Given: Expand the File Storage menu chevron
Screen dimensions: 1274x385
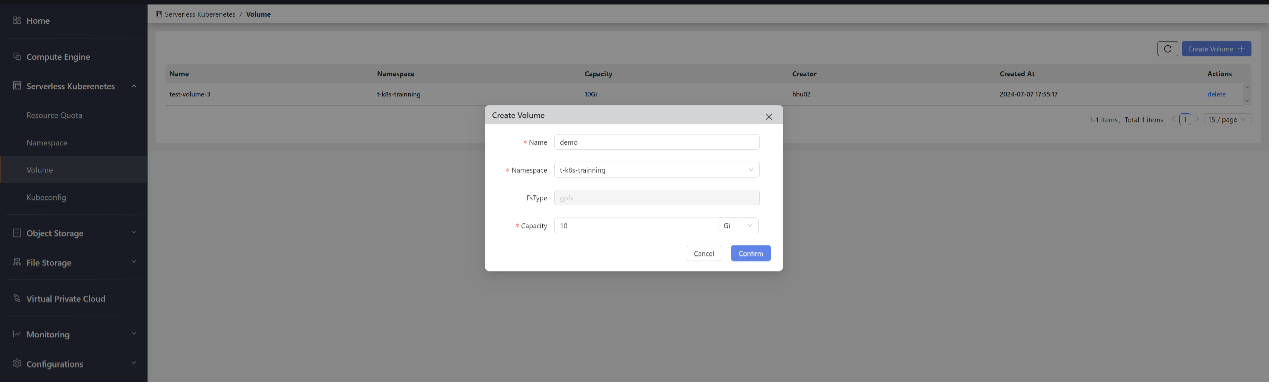Looking at the screenshot, I should point(134,263).
